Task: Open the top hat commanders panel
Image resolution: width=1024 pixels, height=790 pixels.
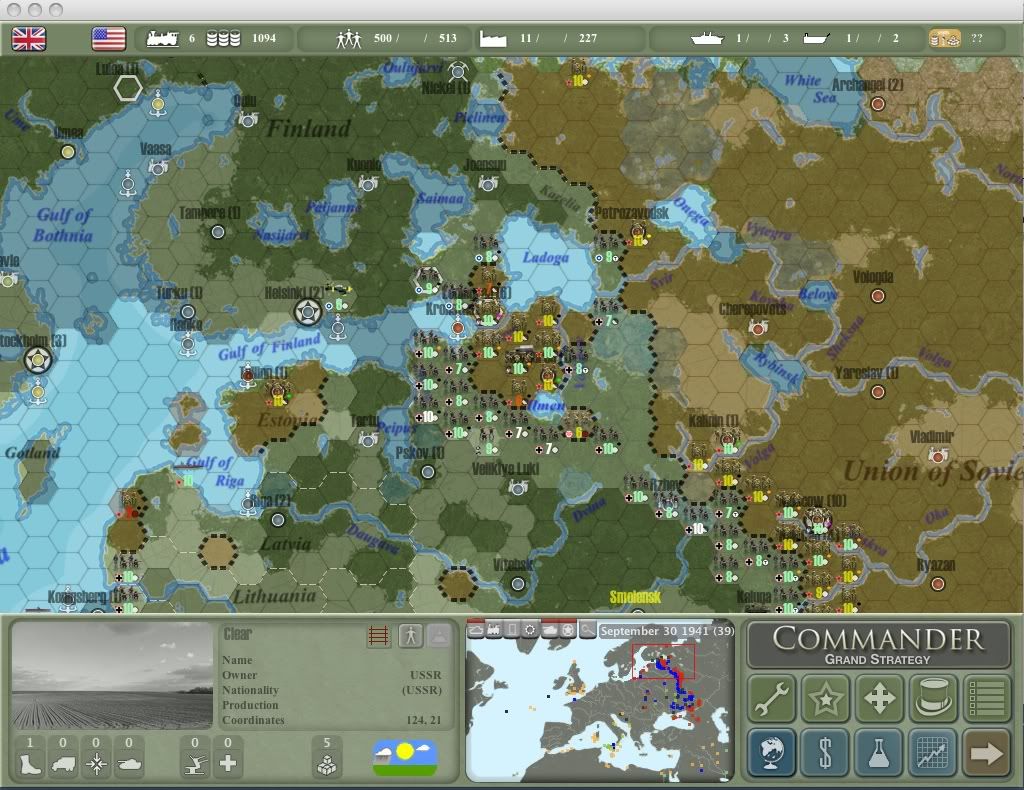Action: 932,699
